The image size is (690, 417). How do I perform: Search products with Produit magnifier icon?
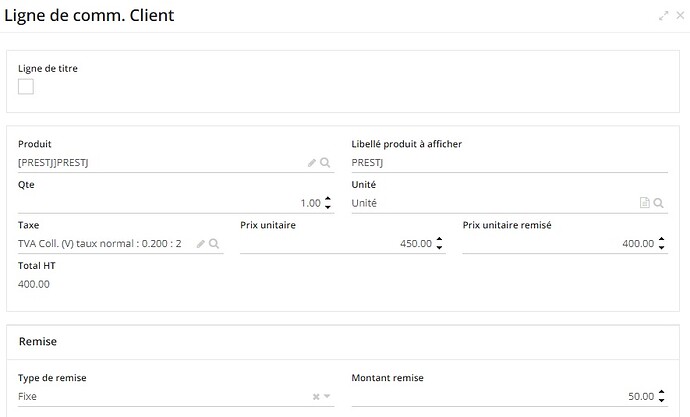coord(325,163)
